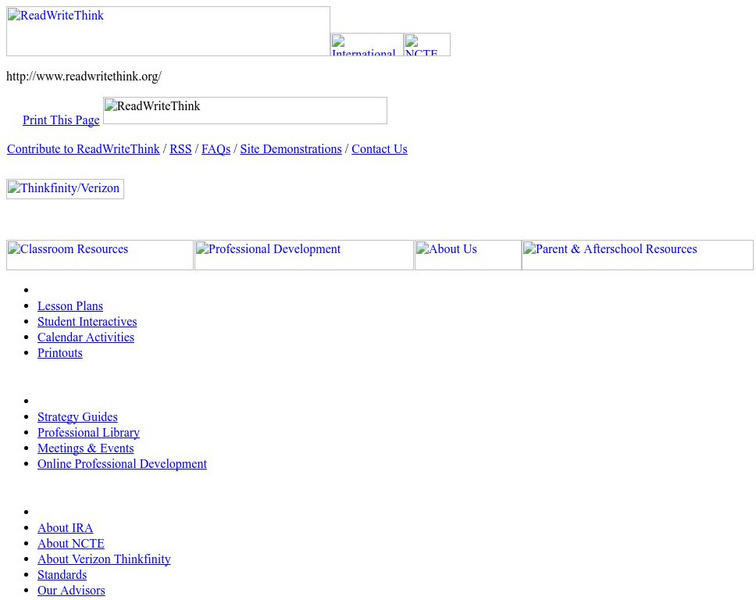Viewport: 756px width, 600px height.
Task: Open Meetings & Events link
Action: coord(86,448)
